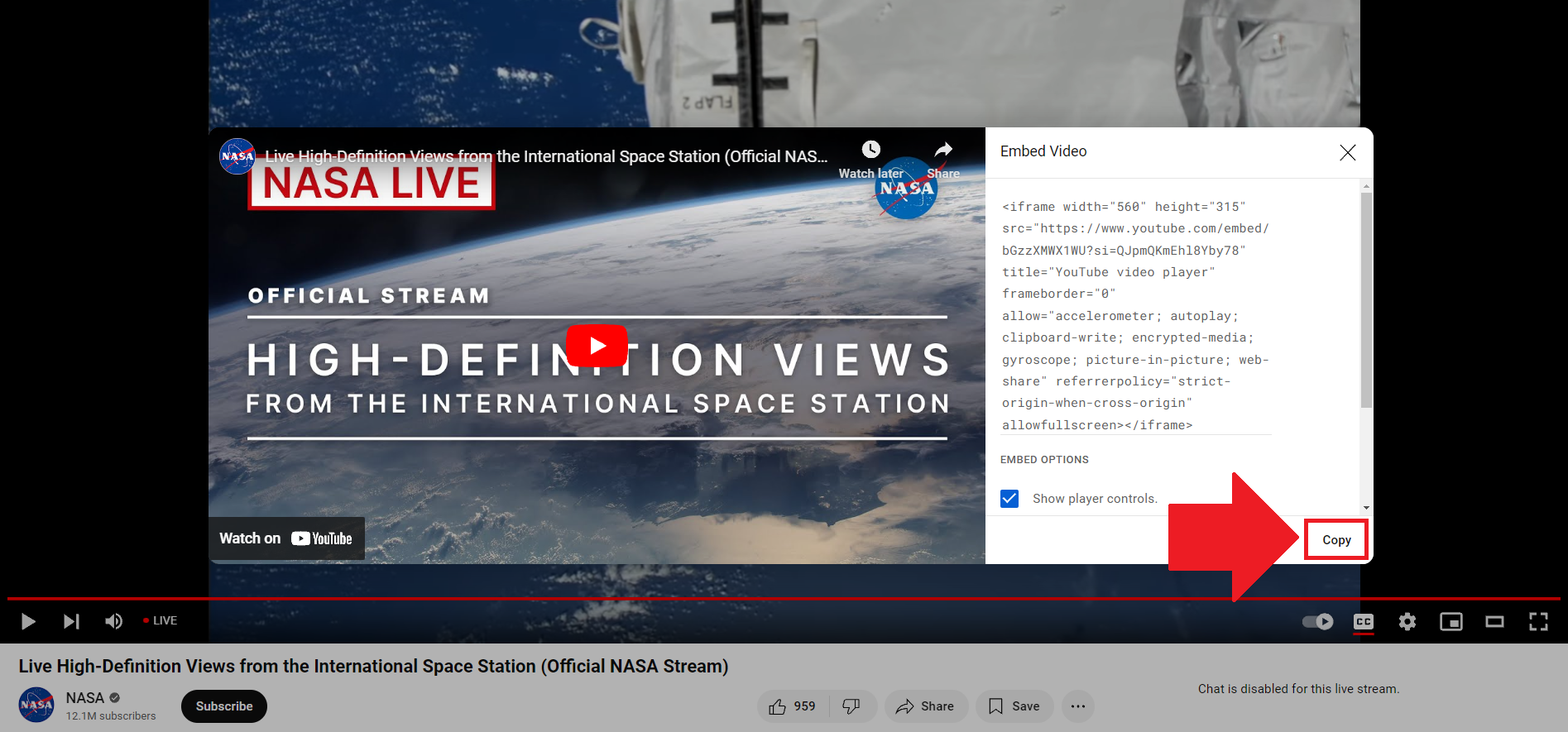
Task: Click the embed dialog scrollbar
Action: coord(1366,299)
